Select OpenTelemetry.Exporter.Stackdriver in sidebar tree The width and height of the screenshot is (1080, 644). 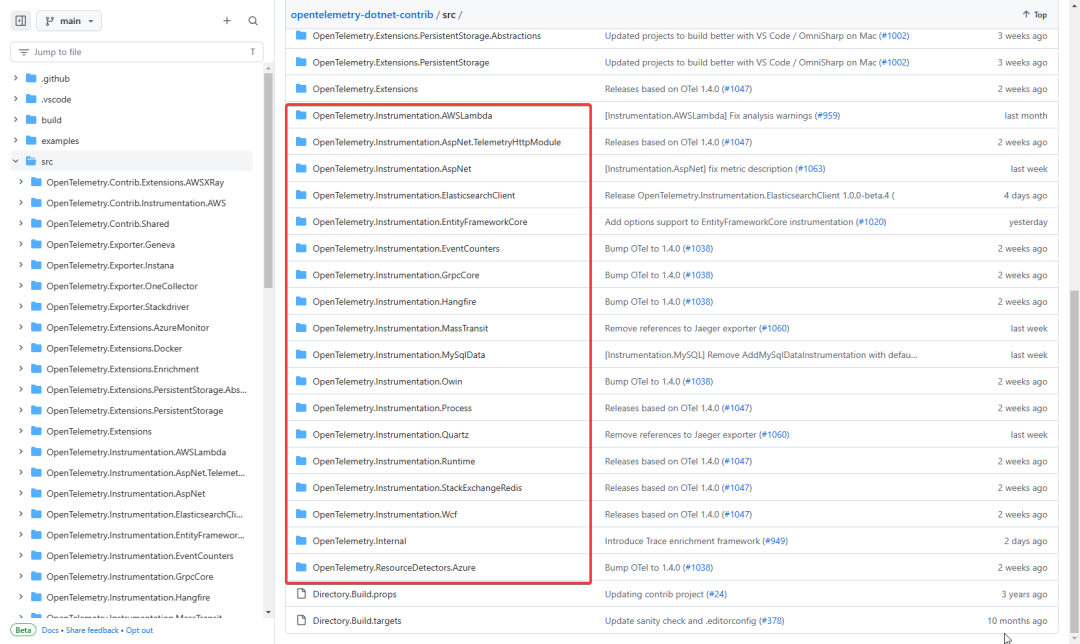click(118, 307)
